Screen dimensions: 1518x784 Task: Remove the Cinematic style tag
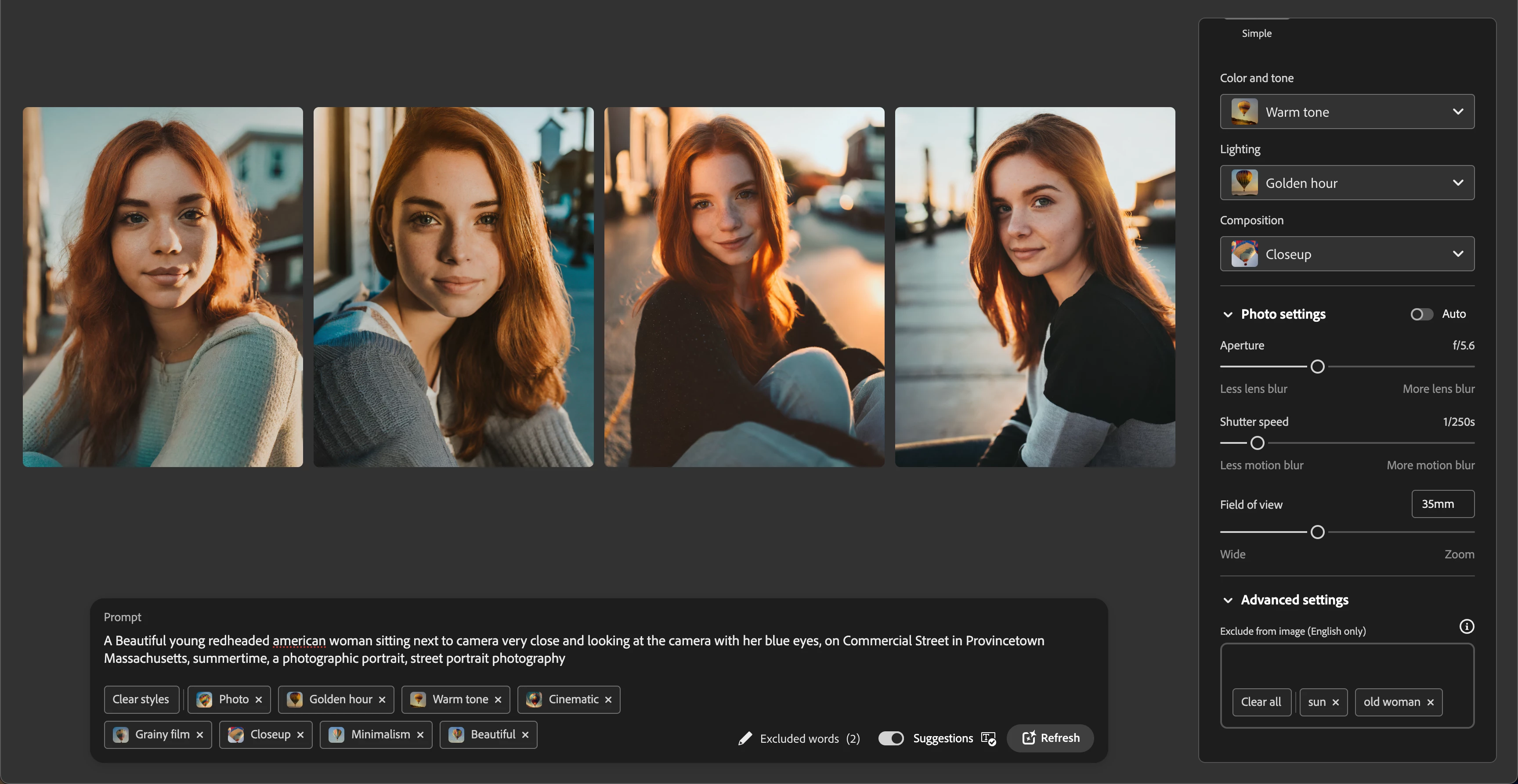[608, 700]
